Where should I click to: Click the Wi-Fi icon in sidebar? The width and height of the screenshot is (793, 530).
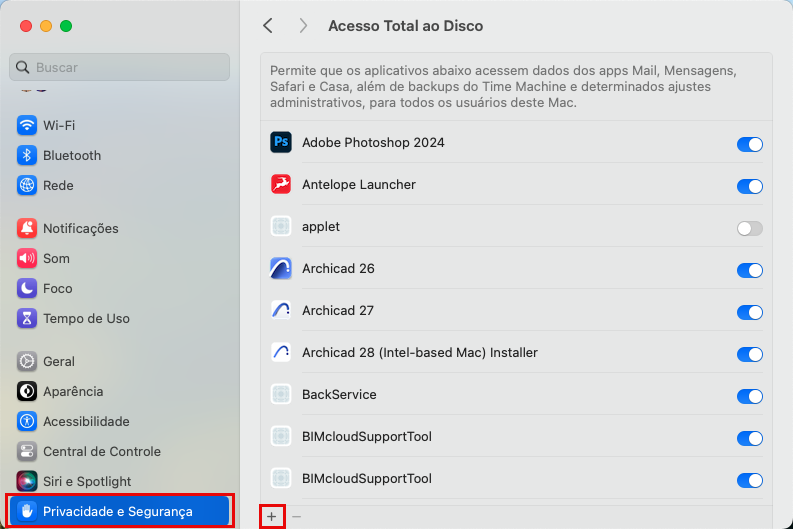(27, 125)
